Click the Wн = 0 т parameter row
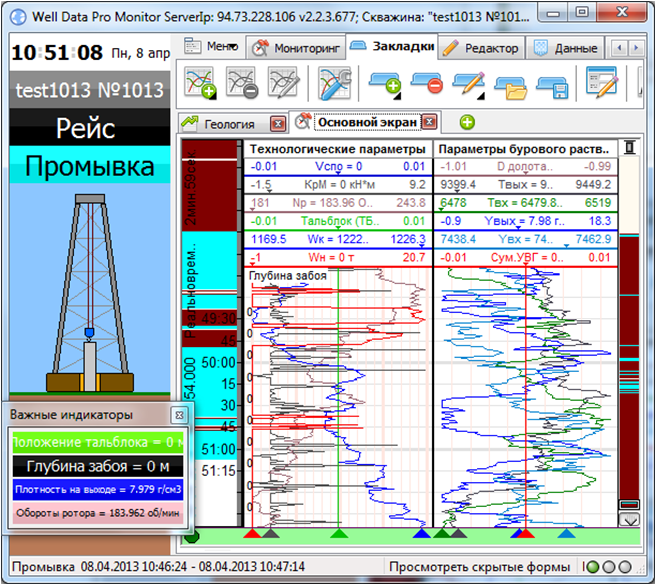 (x=338, y=258)
